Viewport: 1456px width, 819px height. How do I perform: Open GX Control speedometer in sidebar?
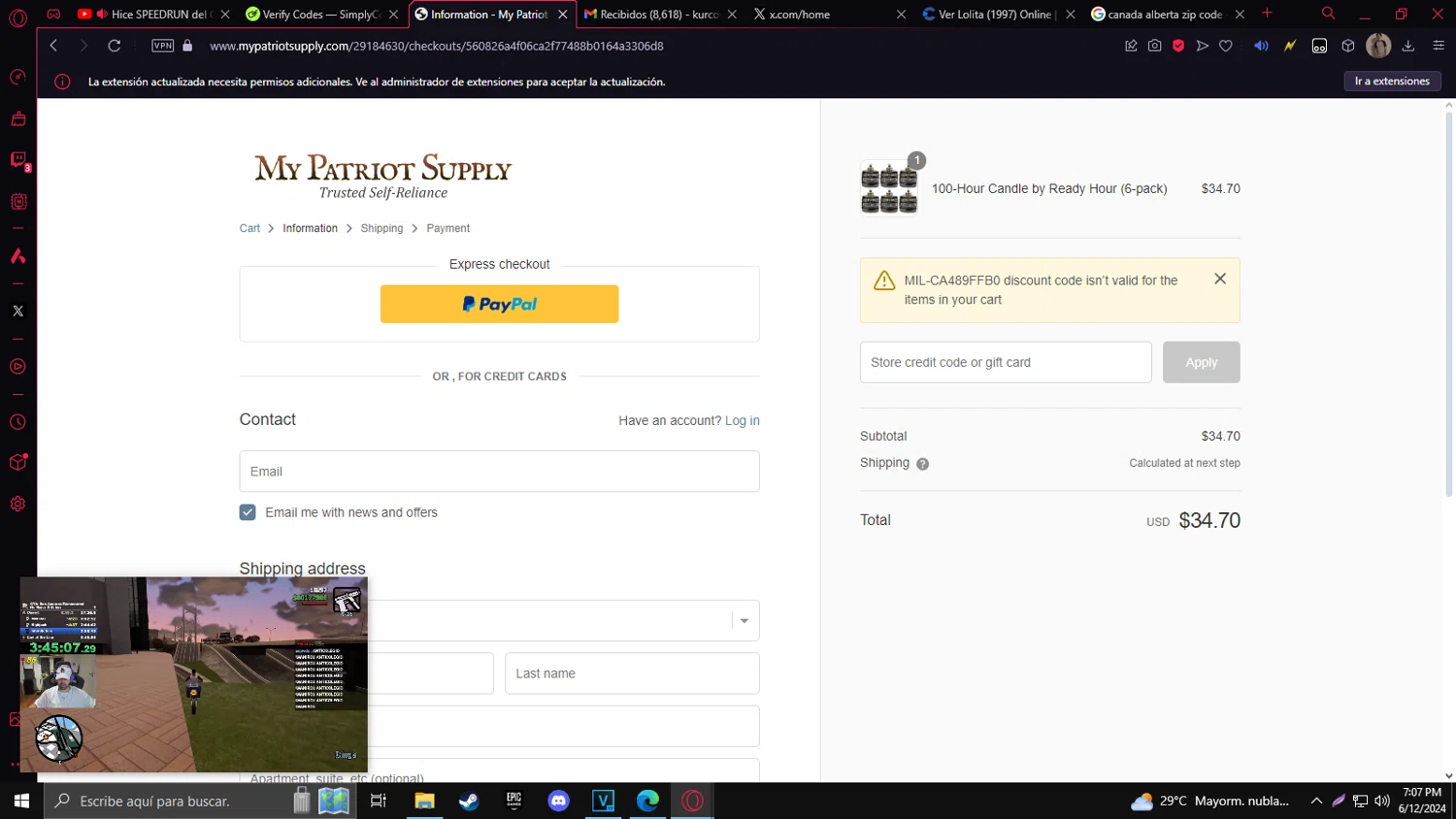tap(17, 77)
